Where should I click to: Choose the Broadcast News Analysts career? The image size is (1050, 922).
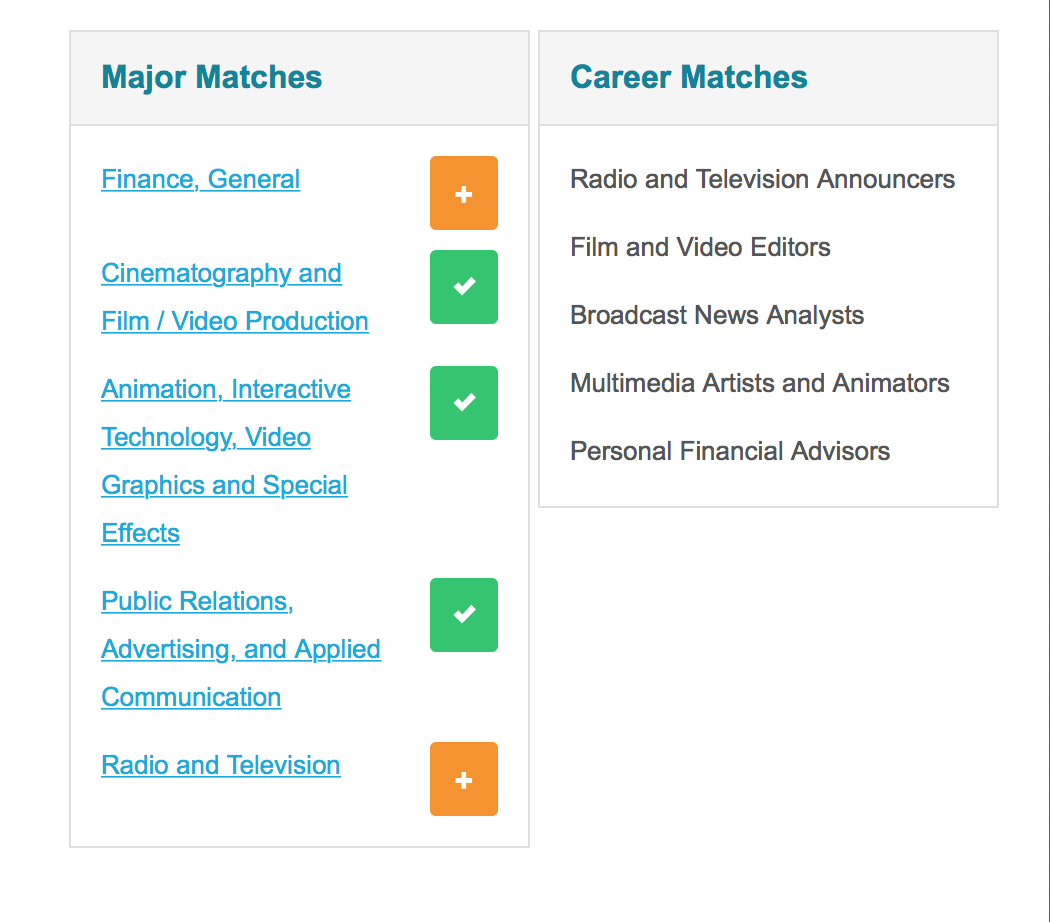coord(716,315)
